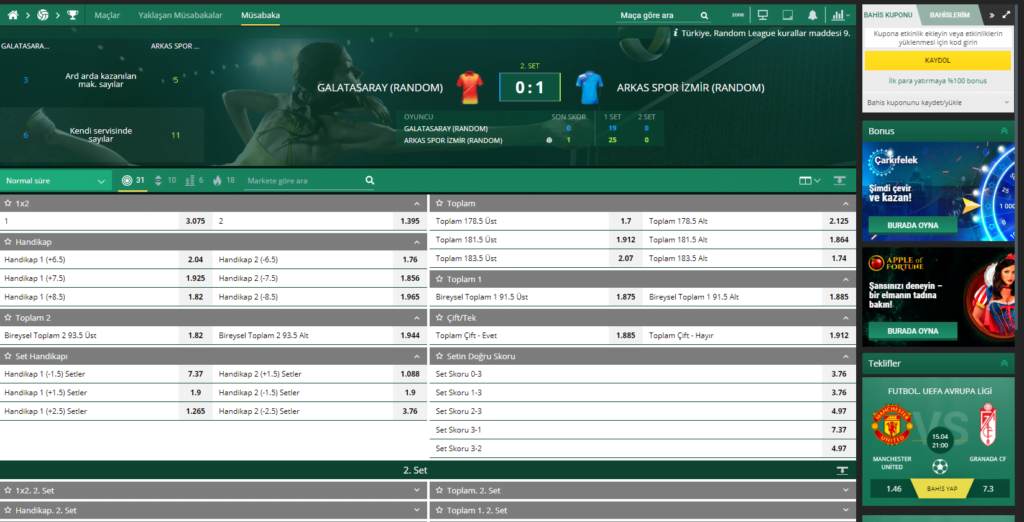This screenshot has height=522, width=1024.
Task: Collapse all 2. Set markets icon
Action: tap(842, 470)
